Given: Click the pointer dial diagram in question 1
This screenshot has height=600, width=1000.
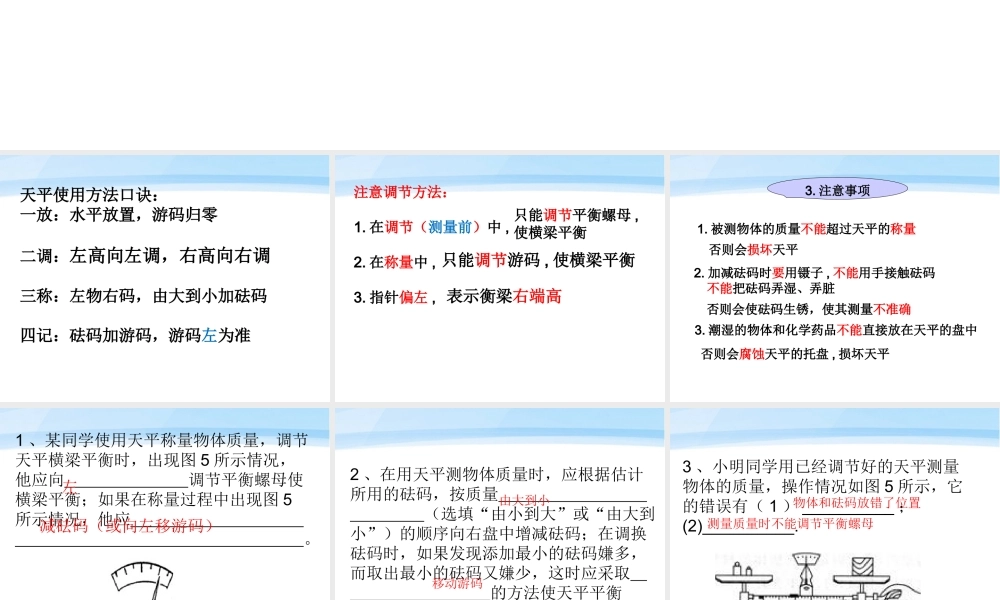Looking at the screenshot, I should tap(142, 580).
